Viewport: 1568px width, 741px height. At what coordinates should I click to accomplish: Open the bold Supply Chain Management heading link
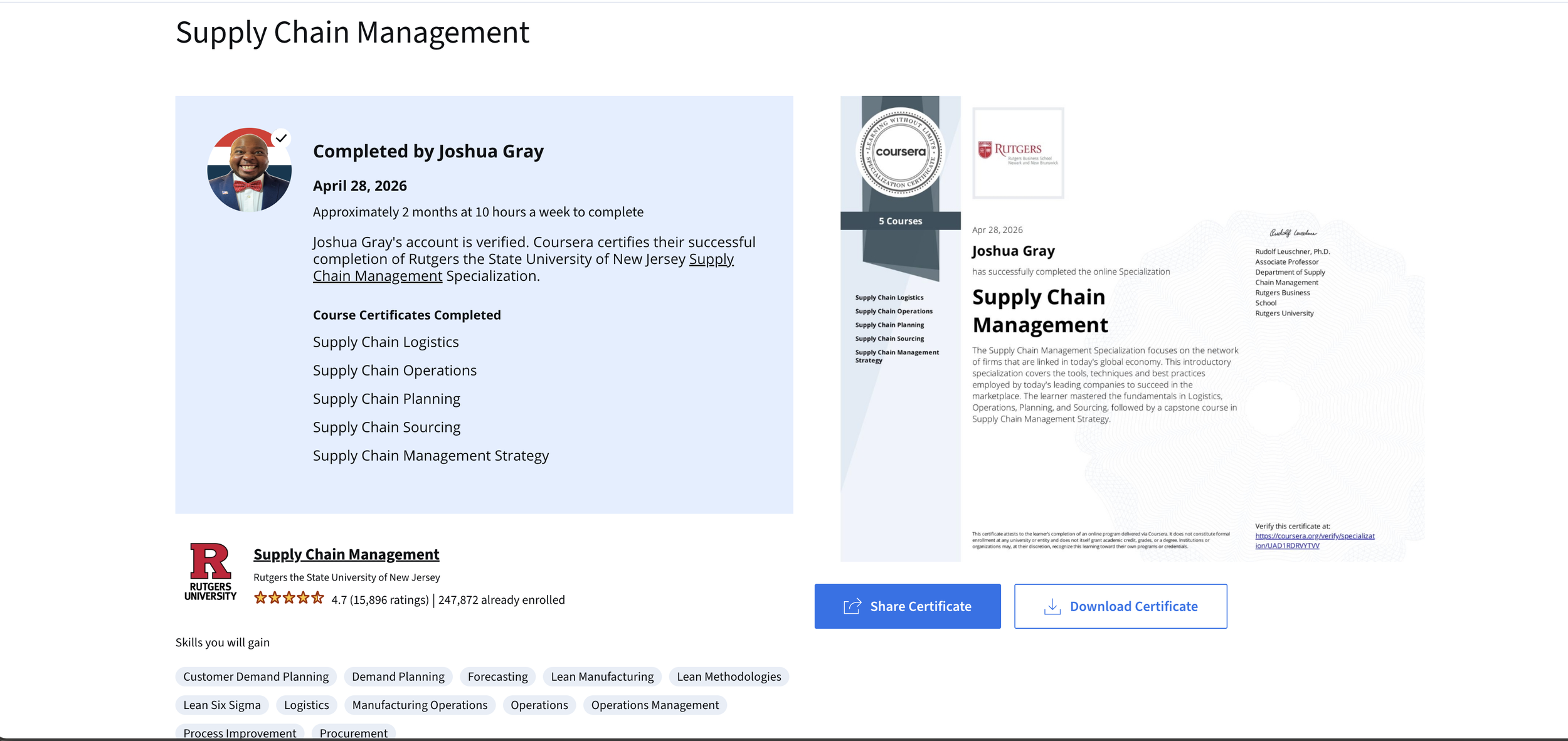[346, 554]
